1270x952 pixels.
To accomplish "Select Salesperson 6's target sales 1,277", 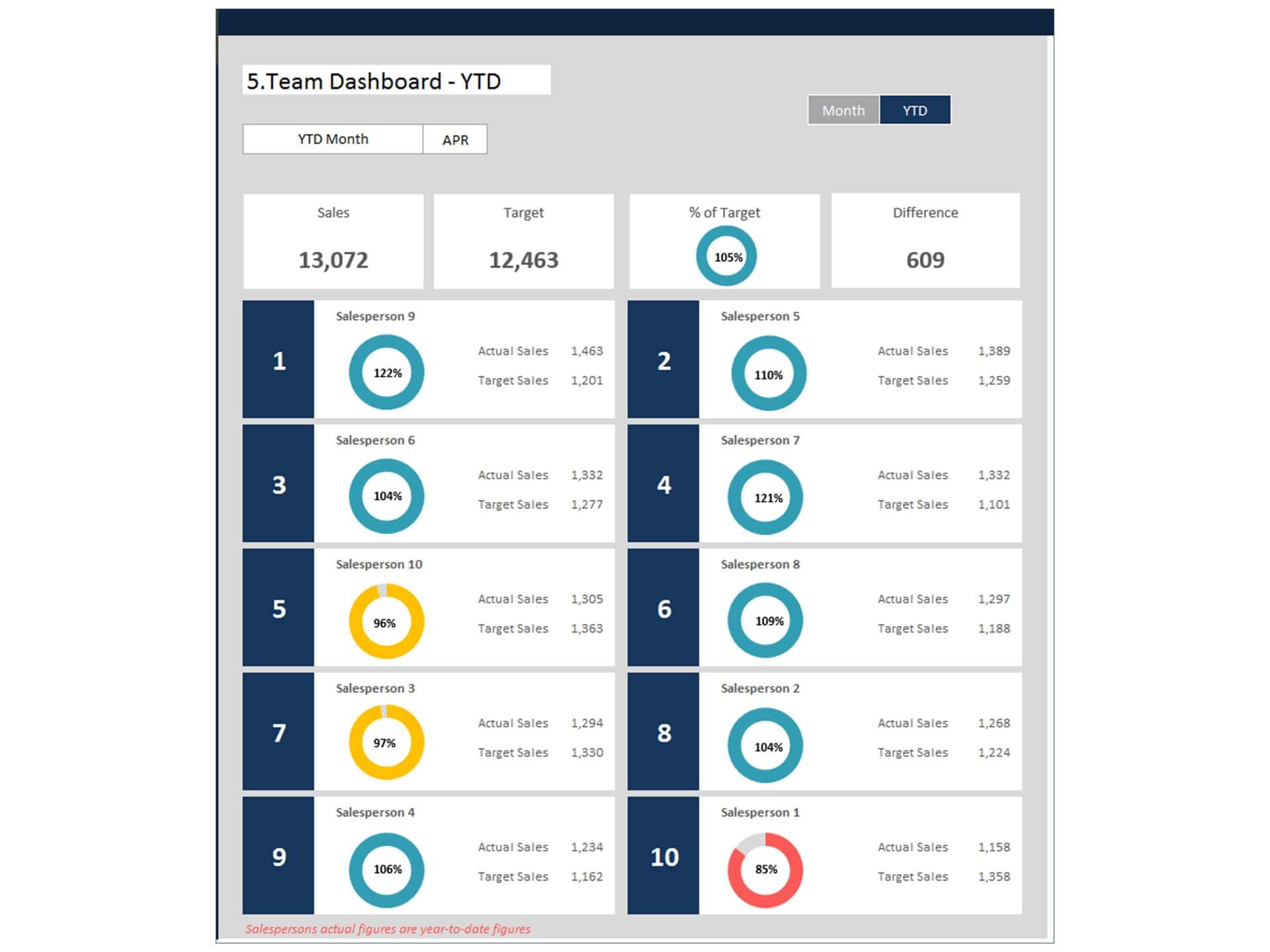I will point(587,504).
